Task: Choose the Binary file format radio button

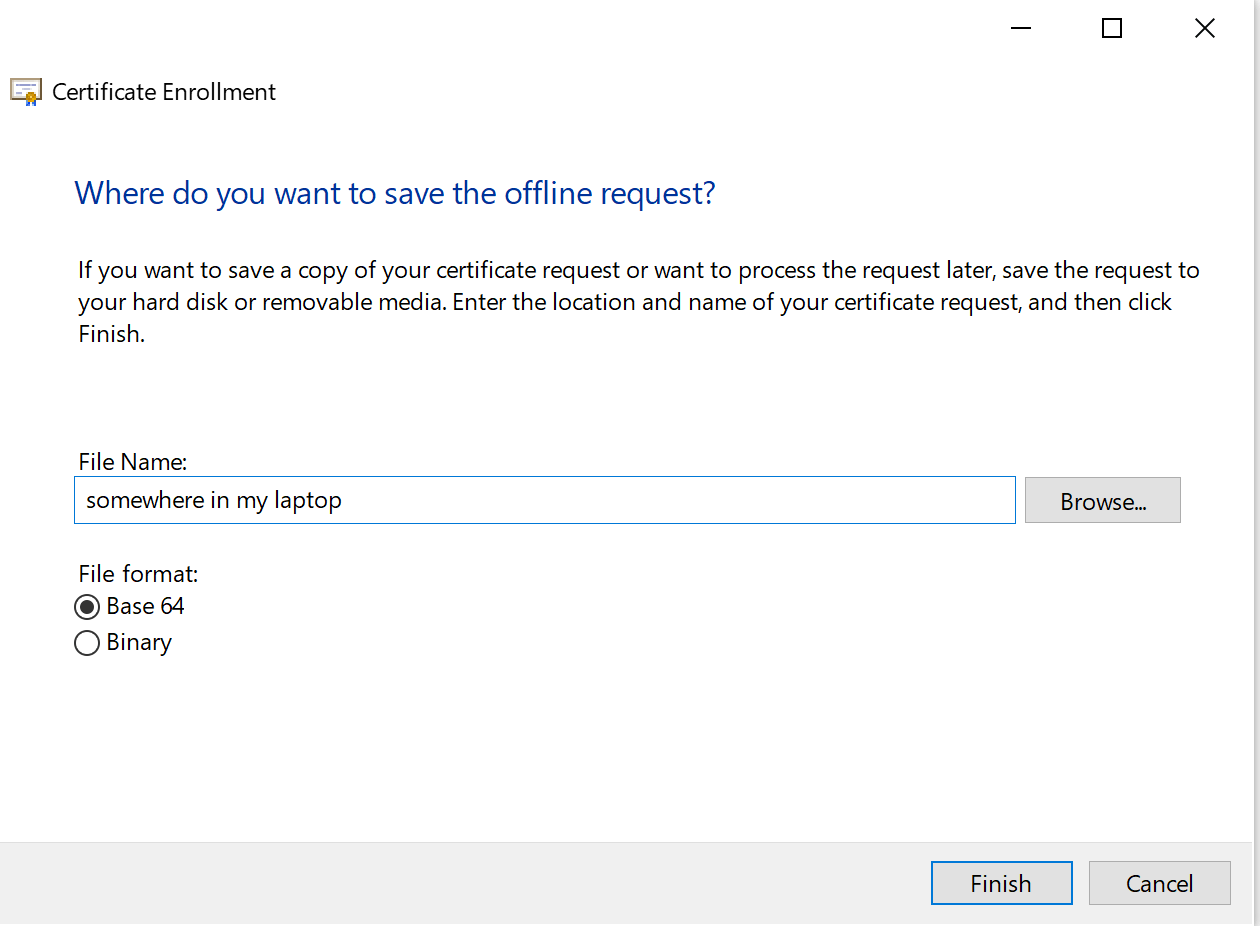Action: 87,643
